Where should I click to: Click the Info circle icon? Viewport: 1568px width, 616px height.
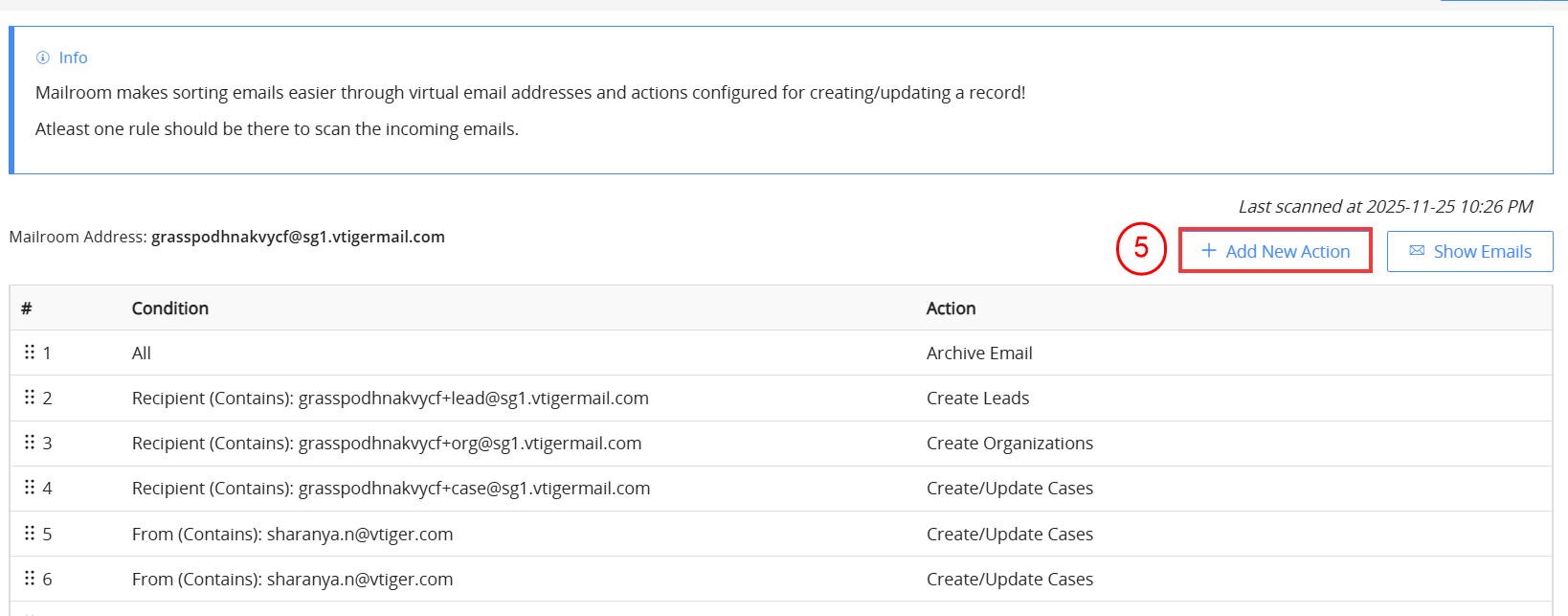[42, 57]
